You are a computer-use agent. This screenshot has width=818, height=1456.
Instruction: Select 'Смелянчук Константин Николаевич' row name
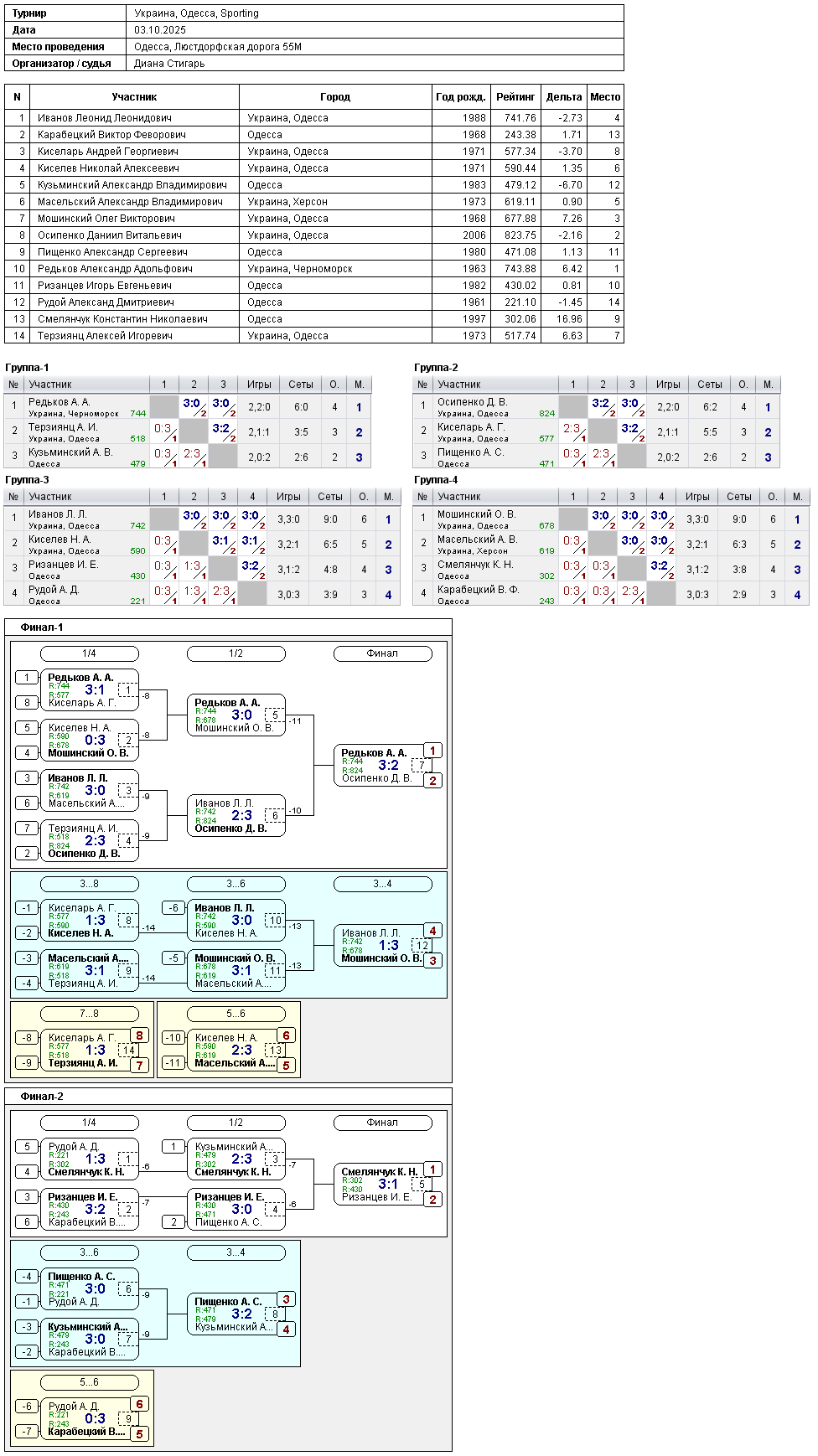(122, 319)
